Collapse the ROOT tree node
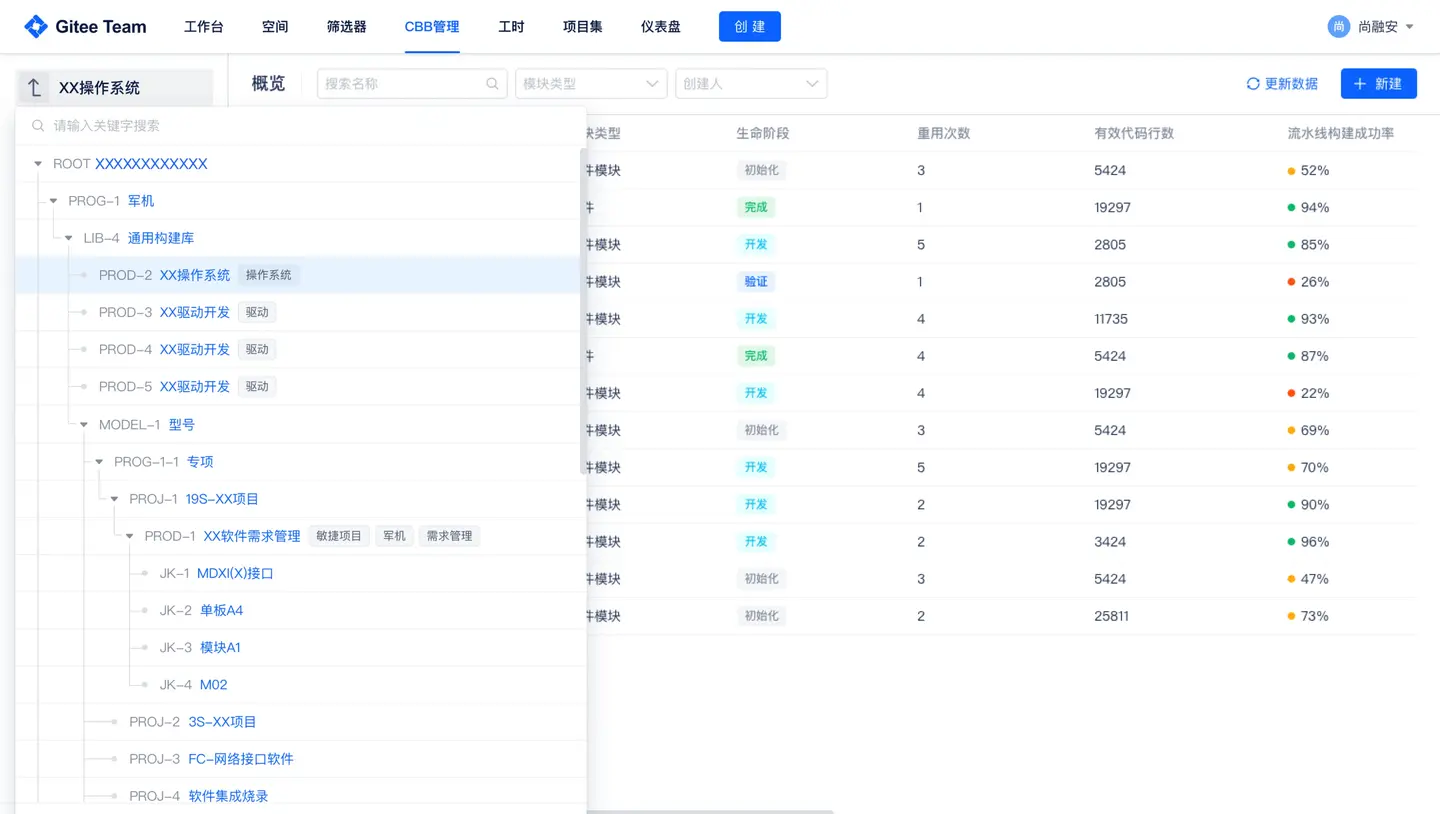 pos(37,163)
